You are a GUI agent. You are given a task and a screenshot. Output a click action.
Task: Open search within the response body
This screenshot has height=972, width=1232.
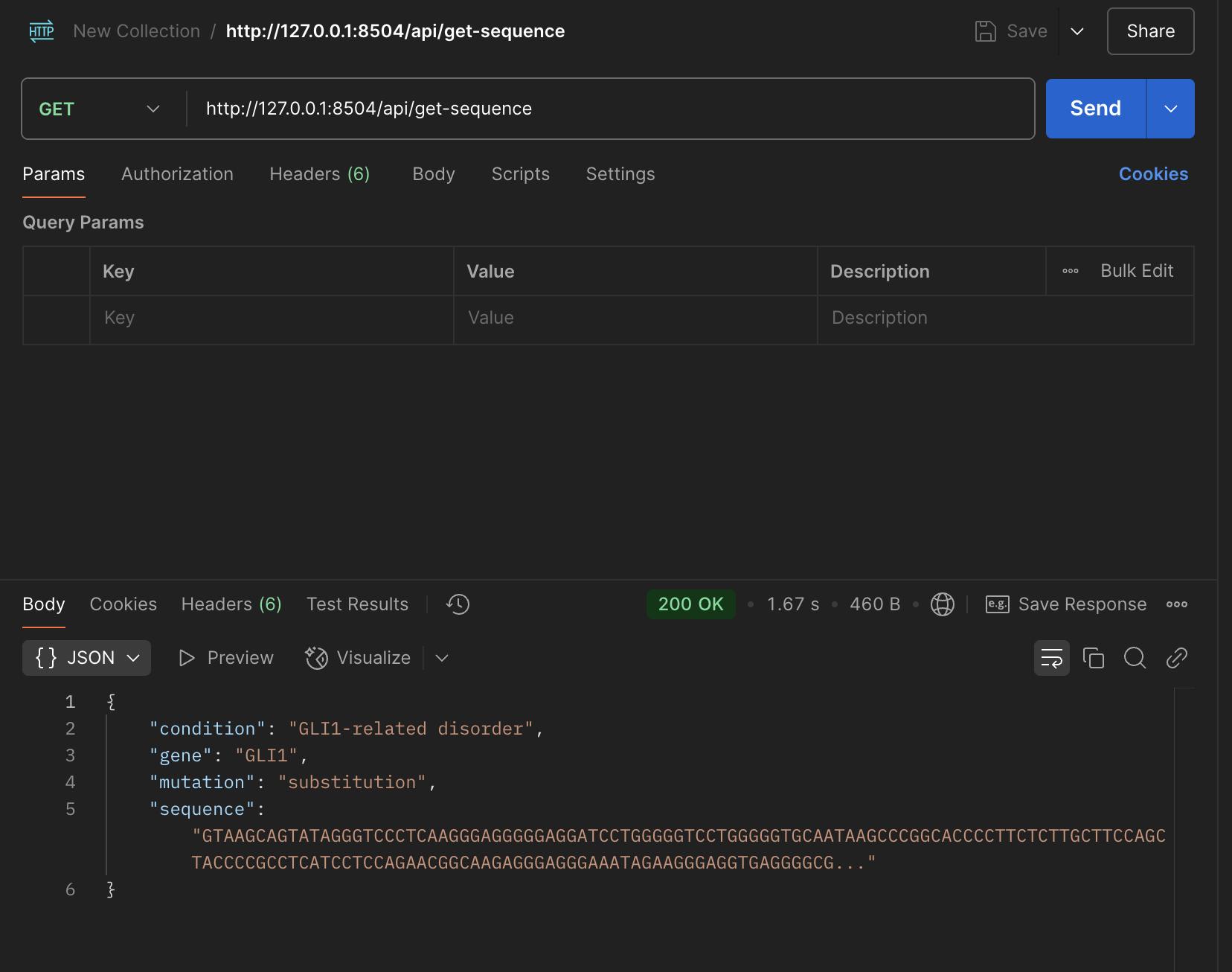tap(1135, 658)
